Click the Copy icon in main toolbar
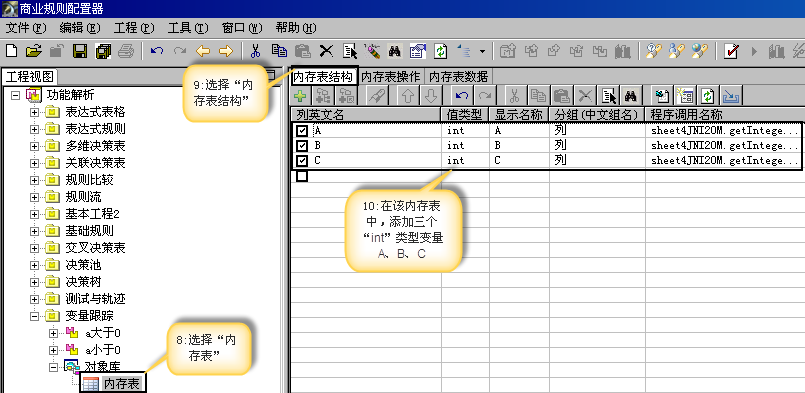 (x=279, y=51)
